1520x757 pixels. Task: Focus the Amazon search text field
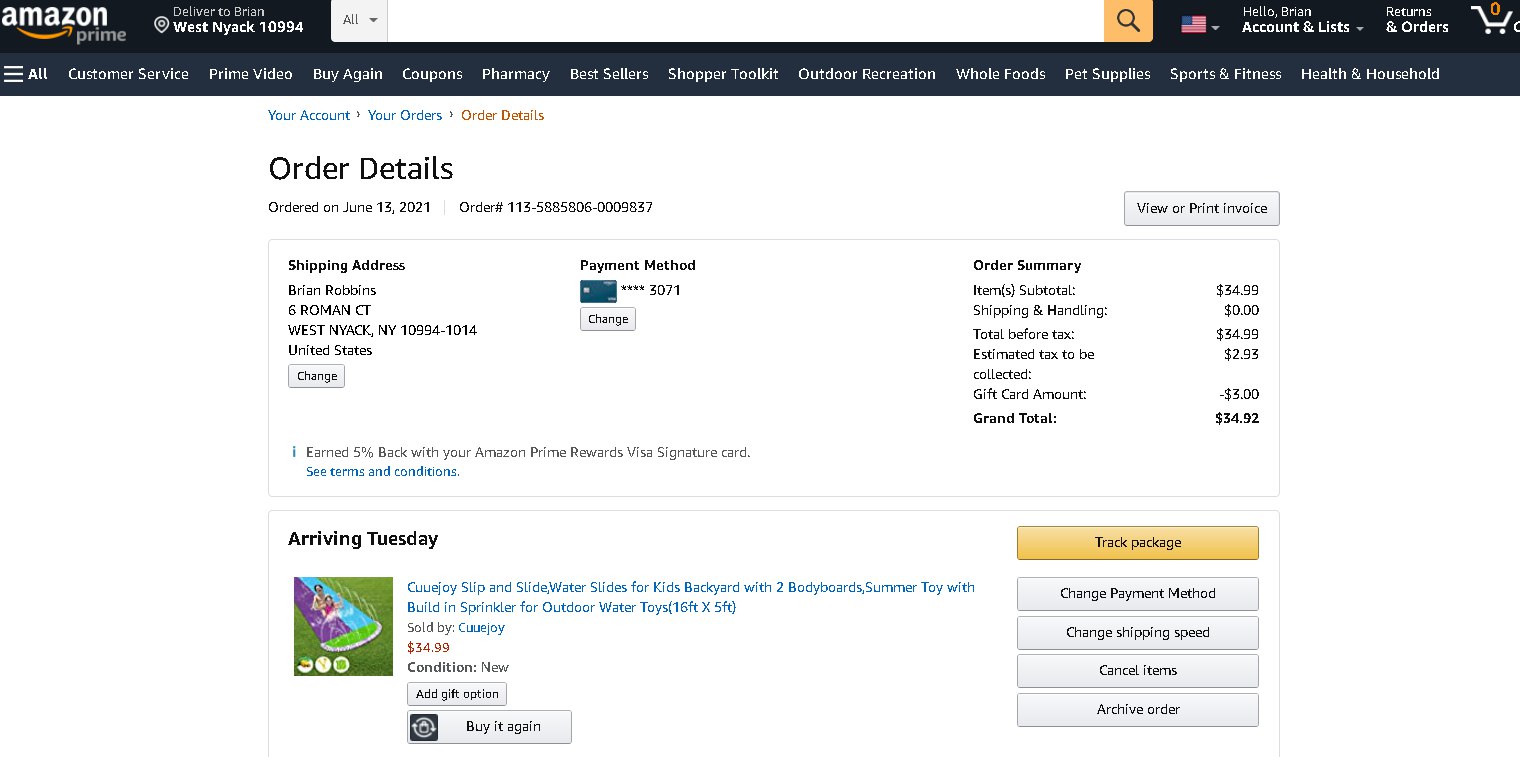tap(745, 21)
